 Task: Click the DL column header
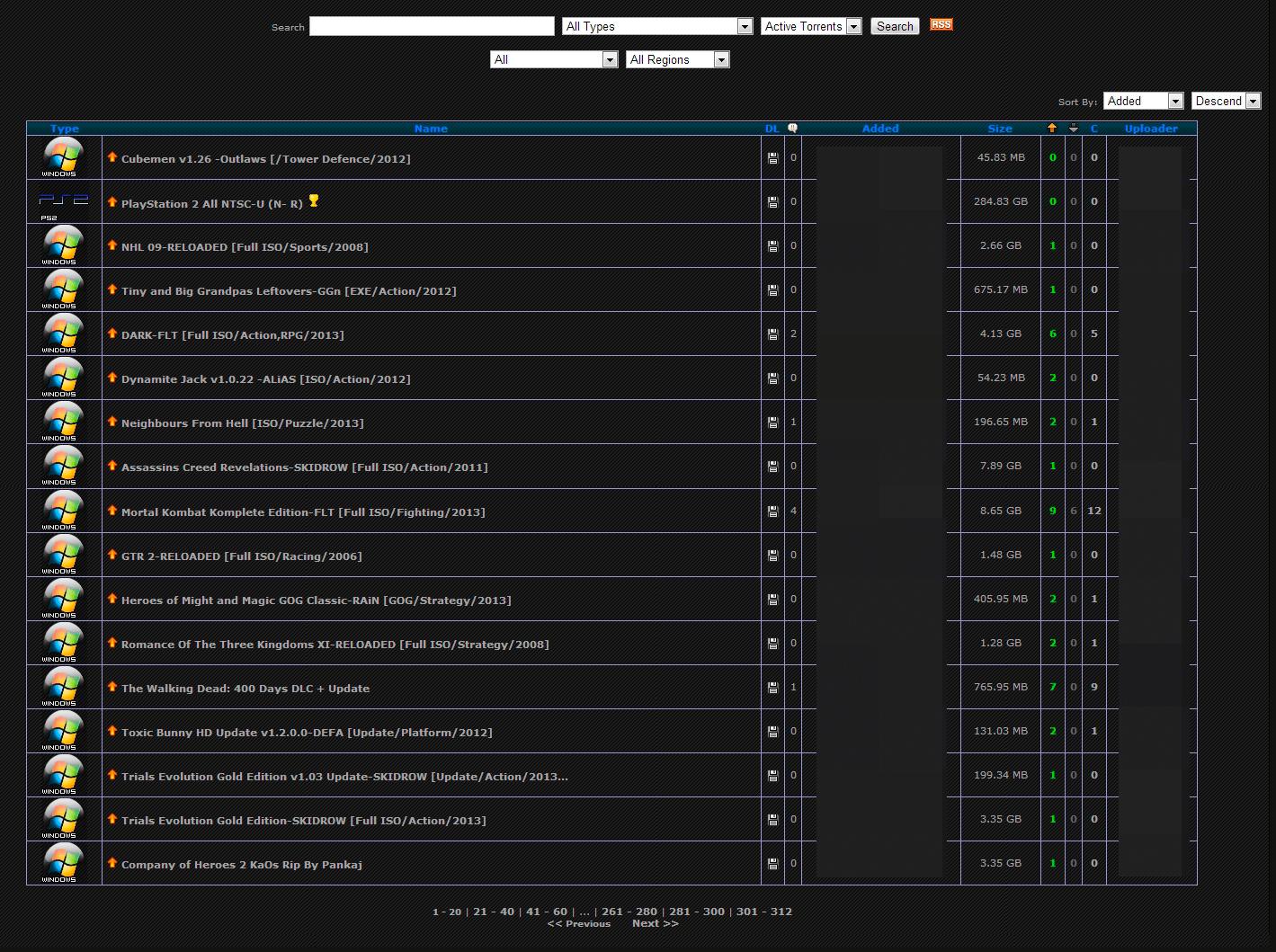(772, 129)
